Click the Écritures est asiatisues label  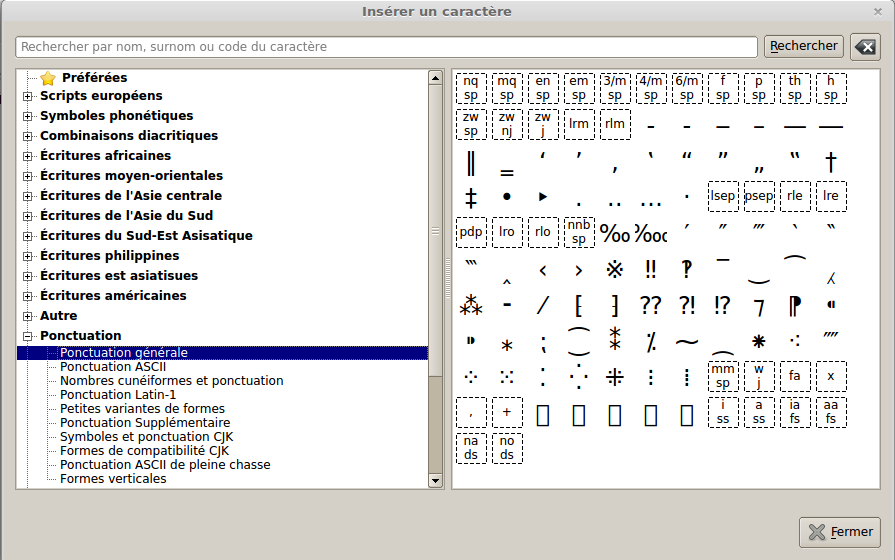(x=119, y=276)
